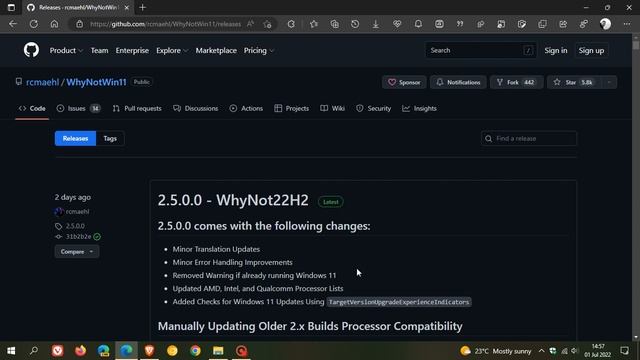This screenshot has width=640, height=360.
Task: Open the Insights tab
Action: click(x=419, y=108)
